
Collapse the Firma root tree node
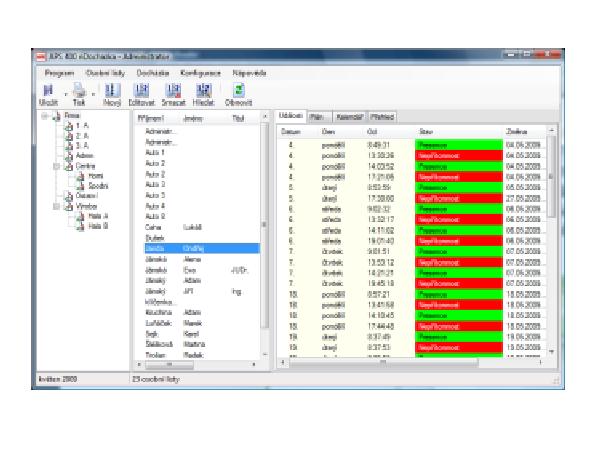click(x=46, y=117)
